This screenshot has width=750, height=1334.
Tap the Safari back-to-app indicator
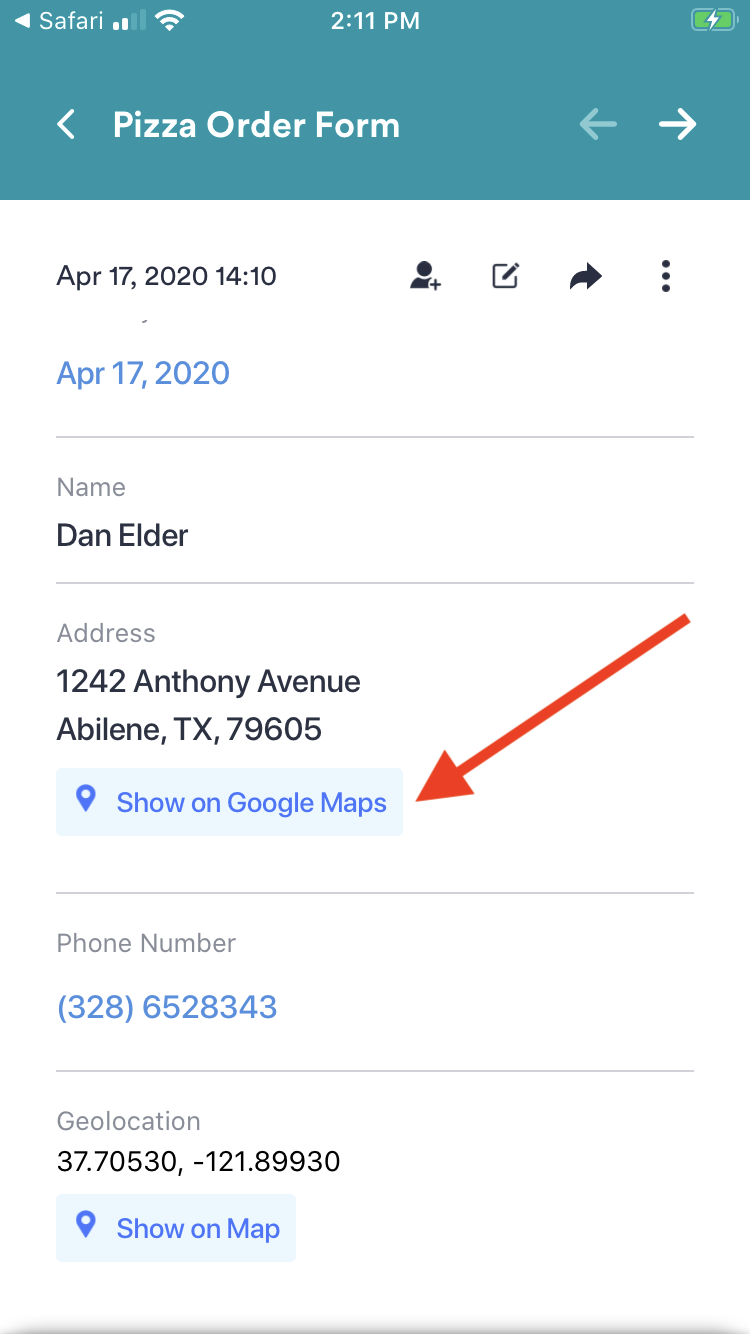(61, 20)
